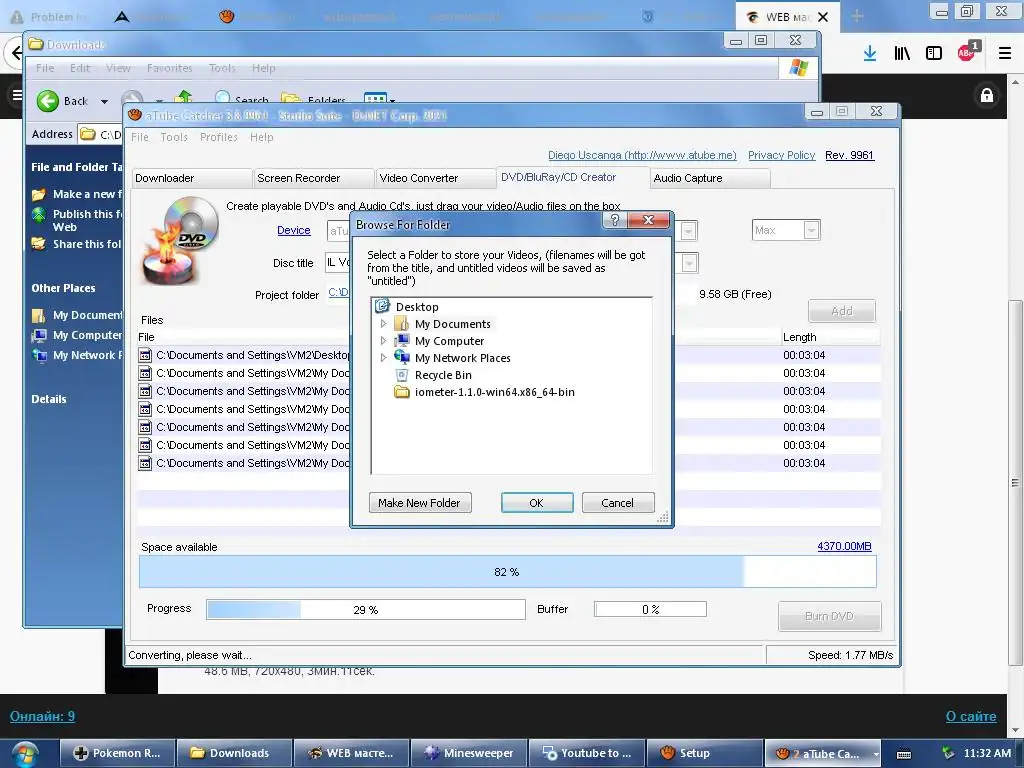1024x768 pixels.
Task: Click the Device link
Action: 294,231
